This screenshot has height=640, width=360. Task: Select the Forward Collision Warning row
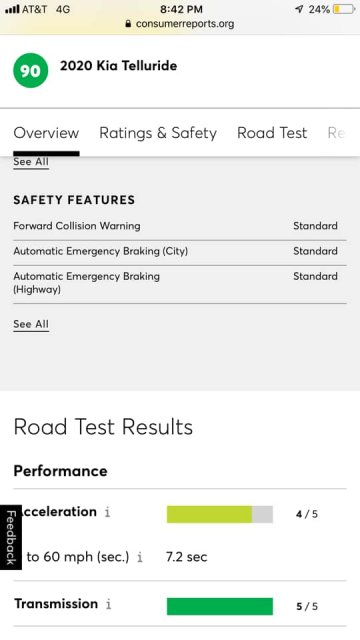click(x=180, y=226)
